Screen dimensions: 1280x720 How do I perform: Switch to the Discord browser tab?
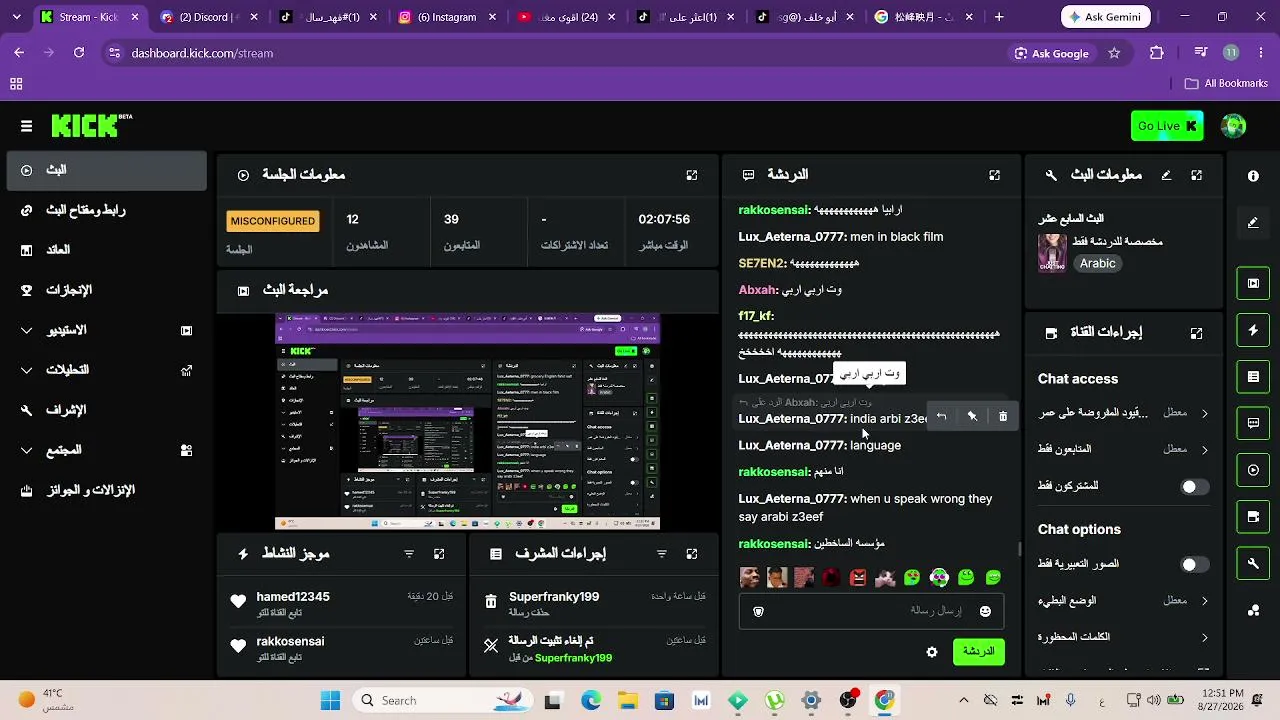click(208, 17)
